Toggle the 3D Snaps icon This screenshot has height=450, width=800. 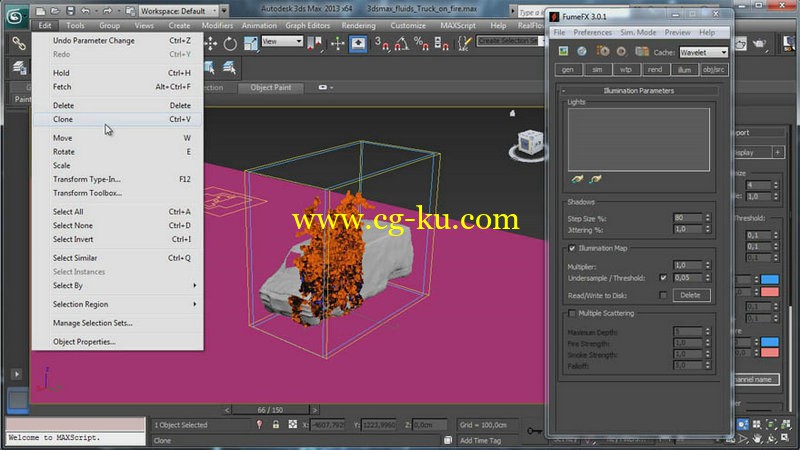(381, 44)
